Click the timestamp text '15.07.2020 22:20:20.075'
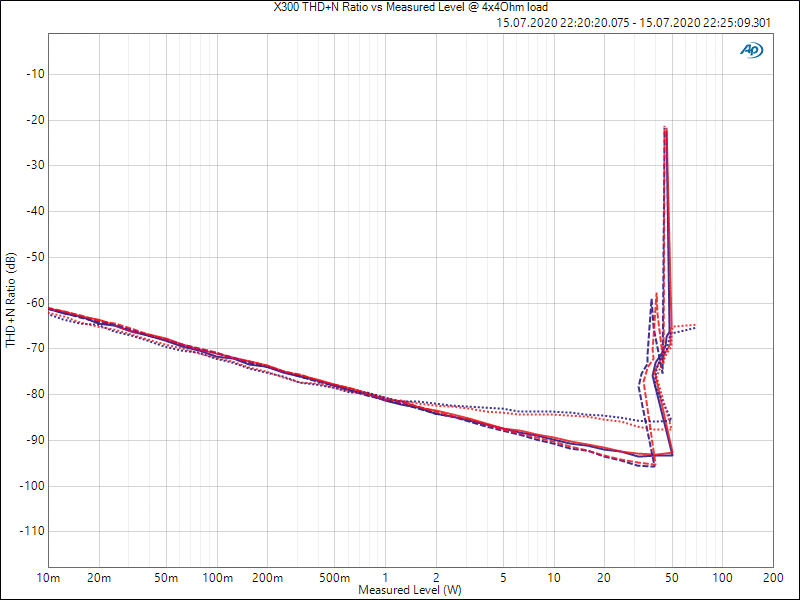Viewport: 800px width, 600px height. click(562, 22)
